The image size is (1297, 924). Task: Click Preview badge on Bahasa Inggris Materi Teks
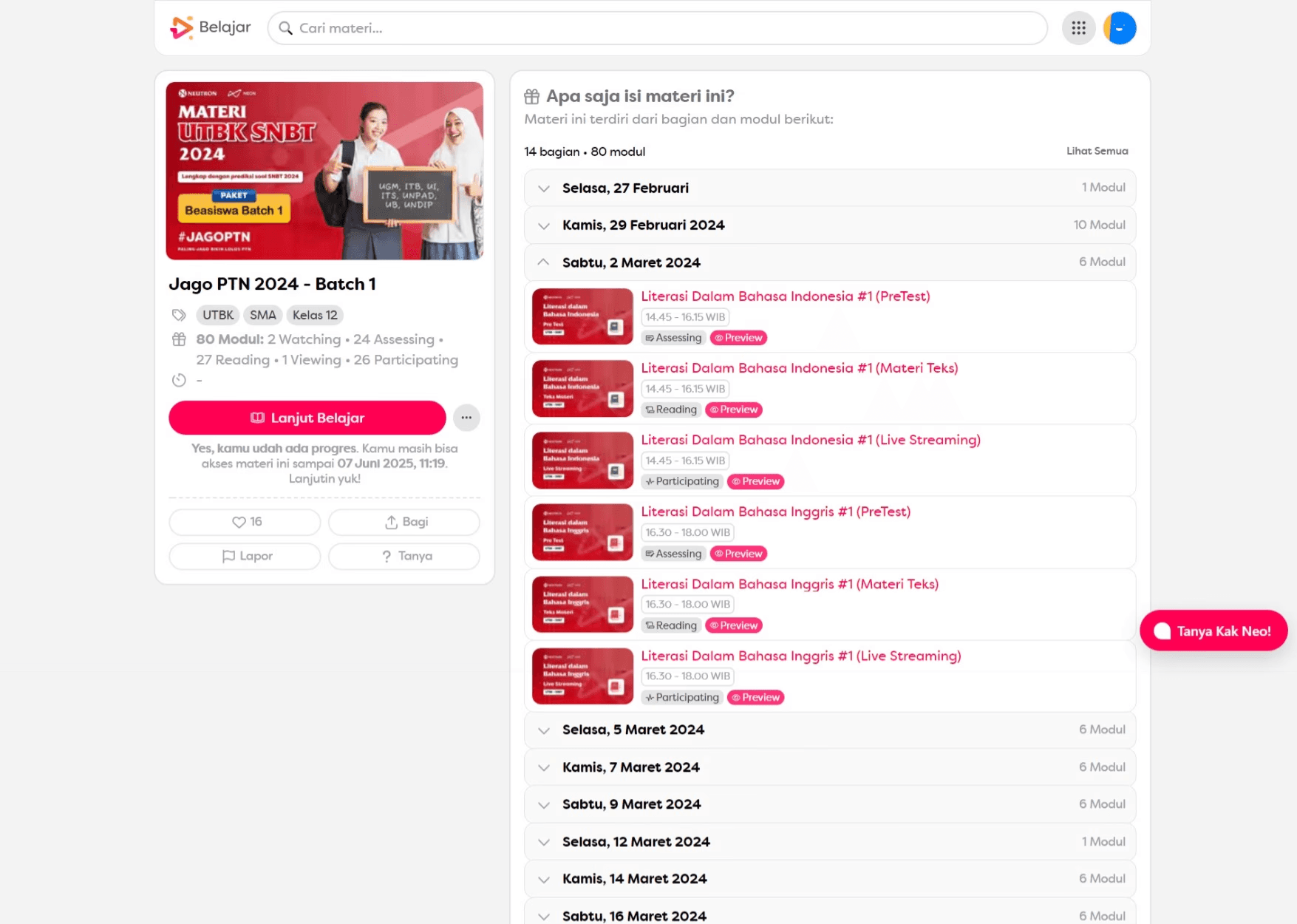pyautogui.click(x=734, y=625)
